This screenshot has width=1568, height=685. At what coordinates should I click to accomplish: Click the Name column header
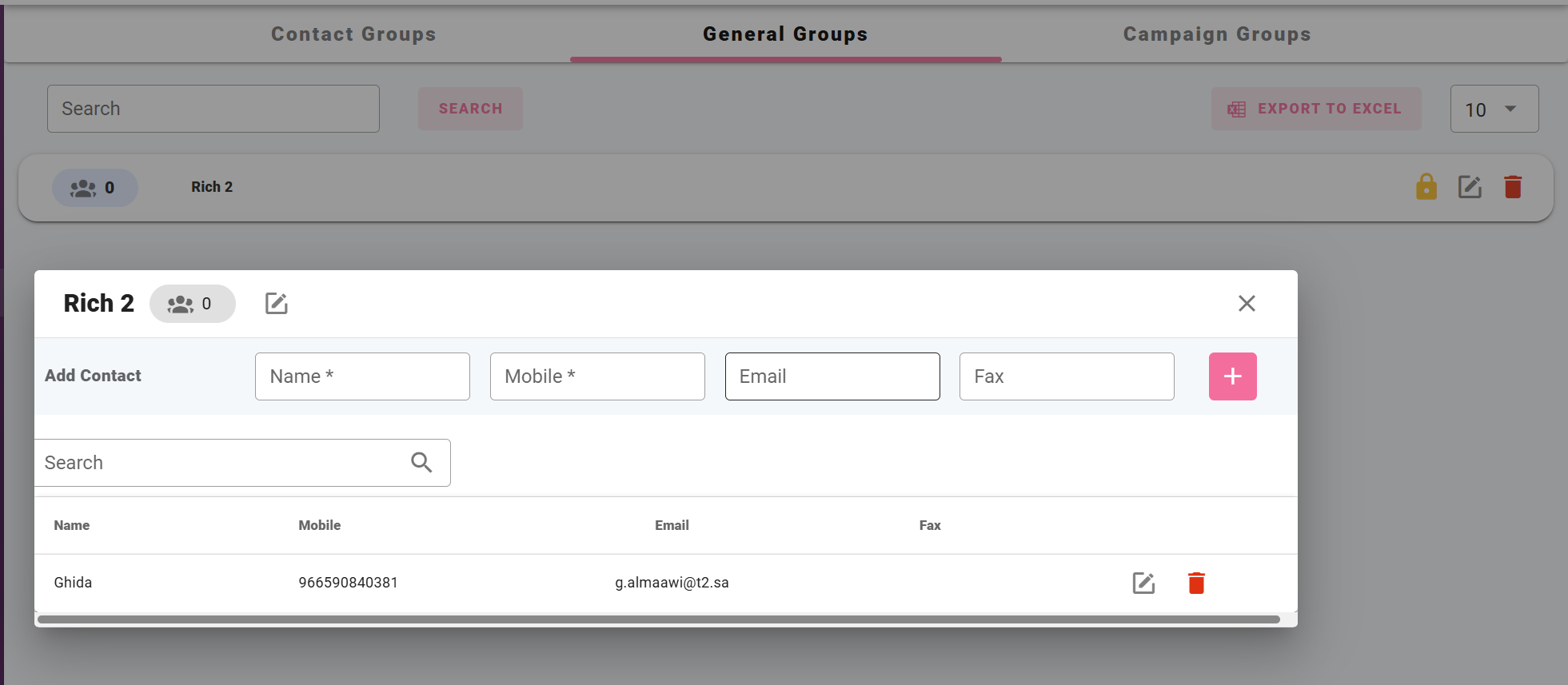[x=72, y=525]
